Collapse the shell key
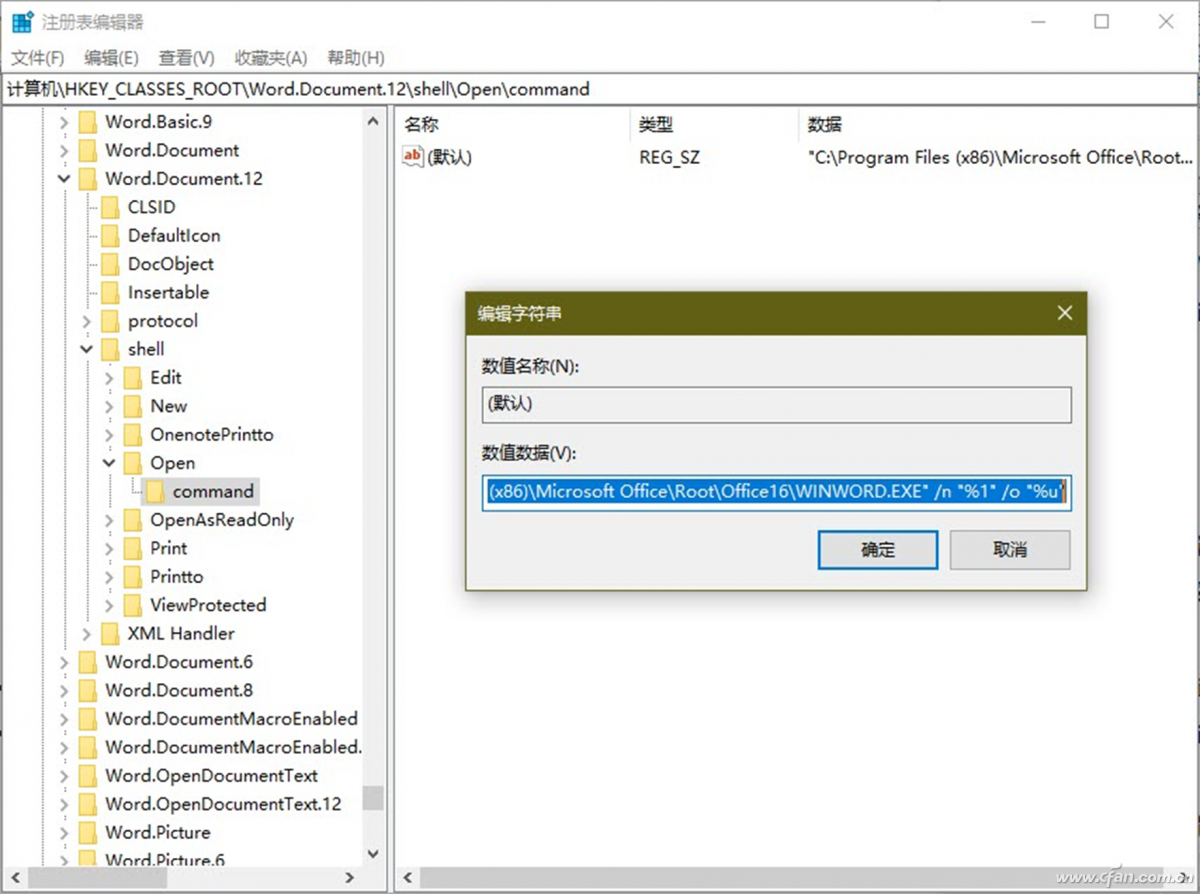1200x894 pixels. pos(87,349)
